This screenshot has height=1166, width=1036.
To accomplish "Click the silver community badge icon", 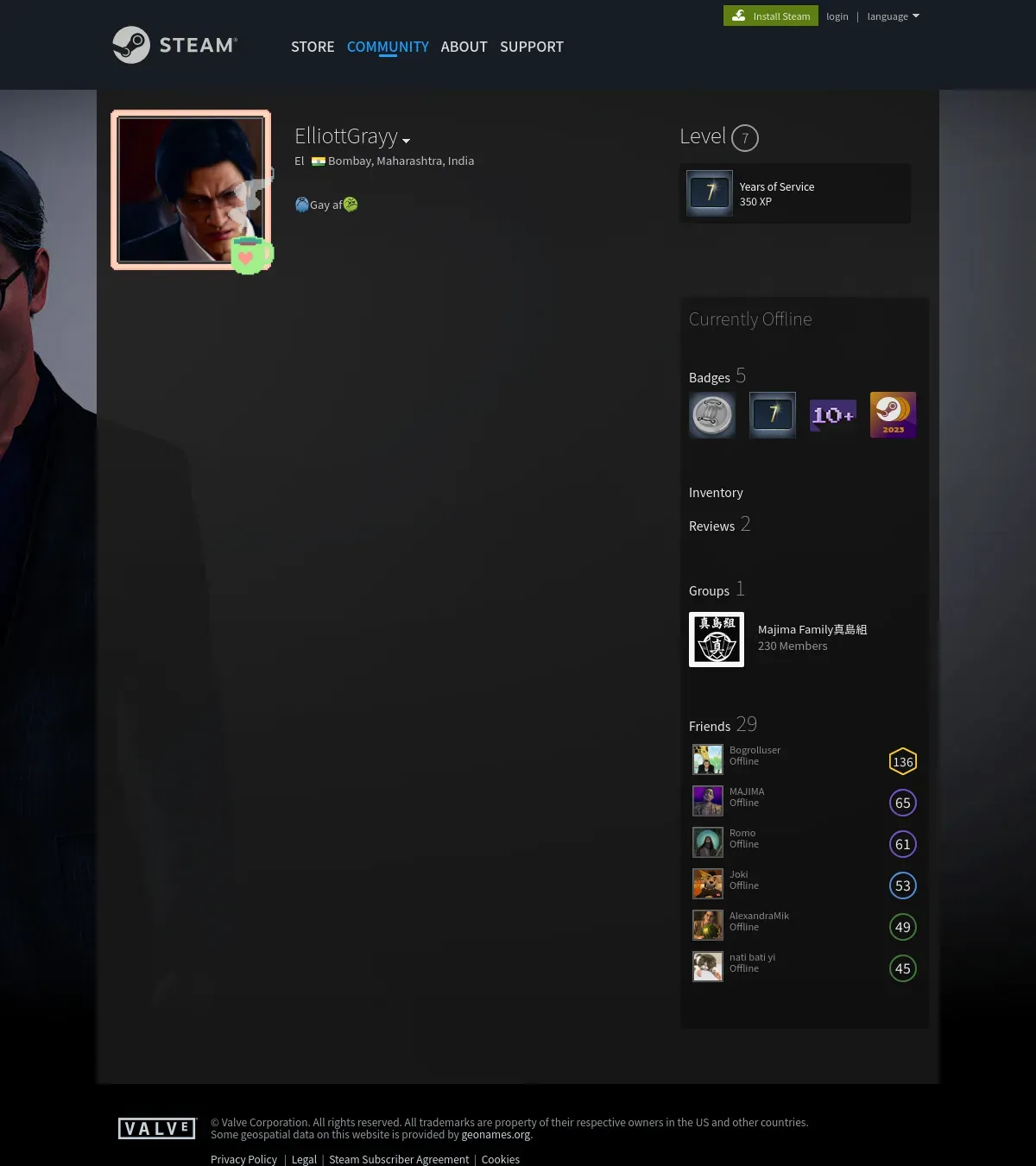I will click(712, 415).
